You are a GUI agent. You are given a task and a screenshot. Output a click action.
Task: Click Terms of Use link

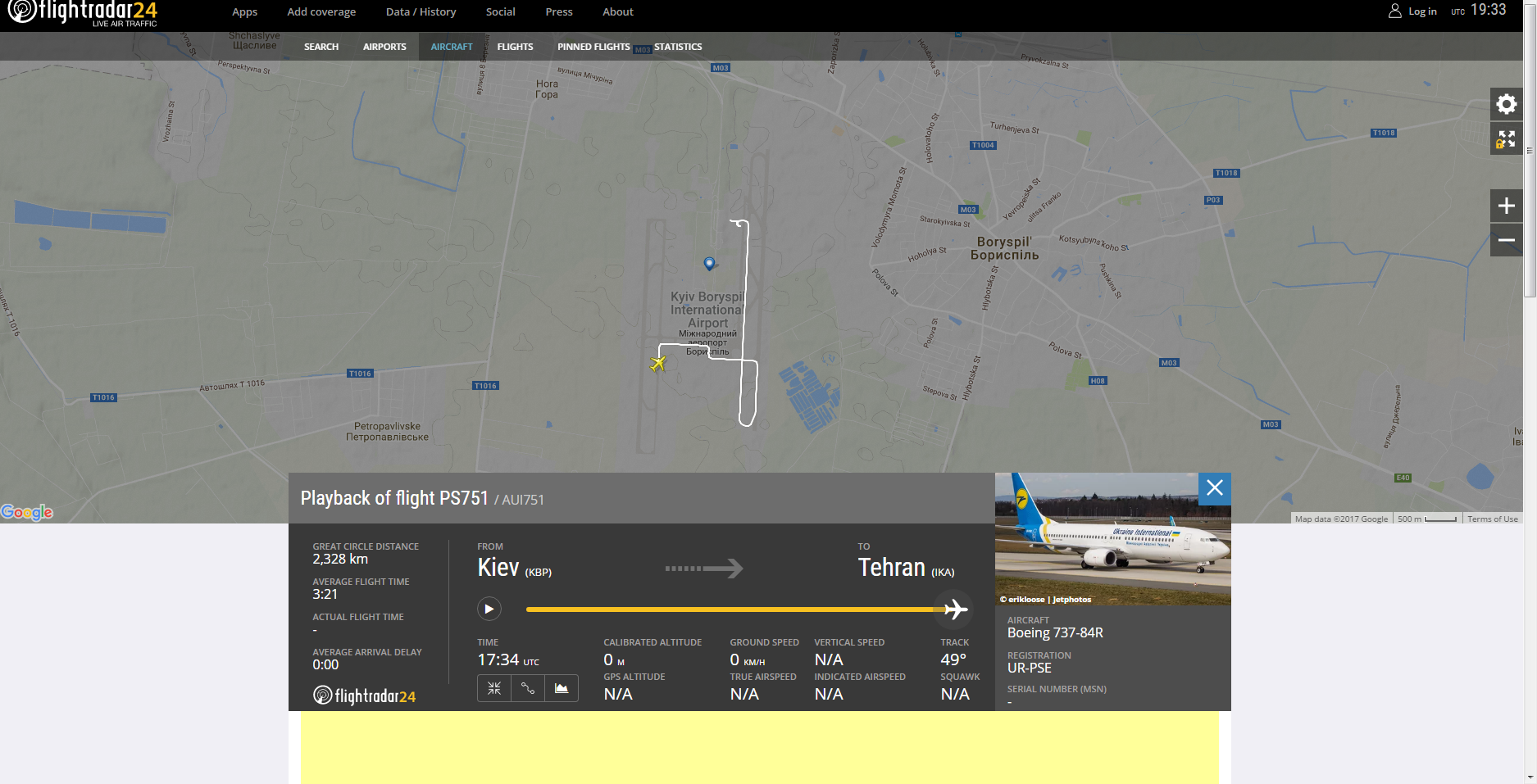pos(1492,519)
